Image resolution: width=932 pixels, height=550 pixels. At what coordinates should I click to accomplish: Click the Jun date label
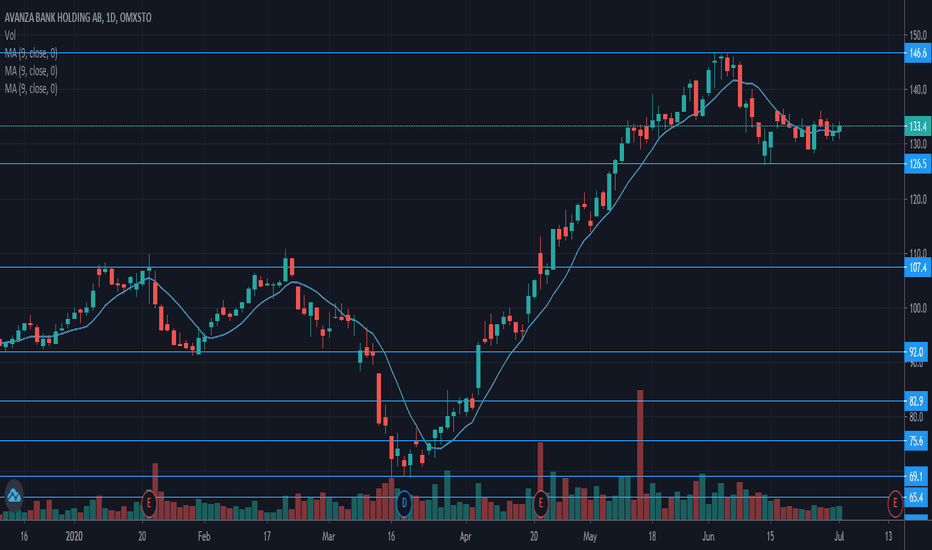[708, 536]
